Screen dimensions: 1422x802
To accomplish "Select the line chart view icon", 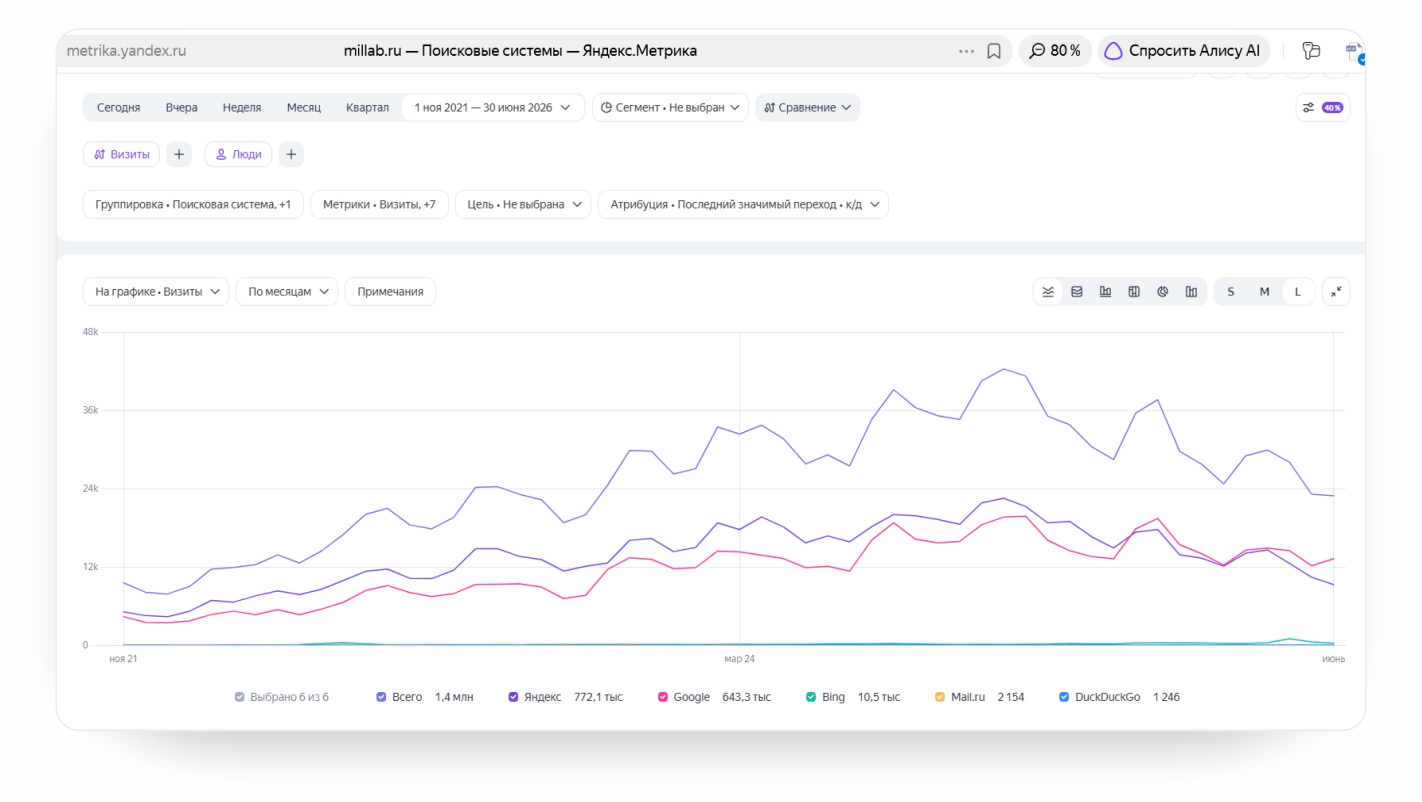I will 1048,292.
